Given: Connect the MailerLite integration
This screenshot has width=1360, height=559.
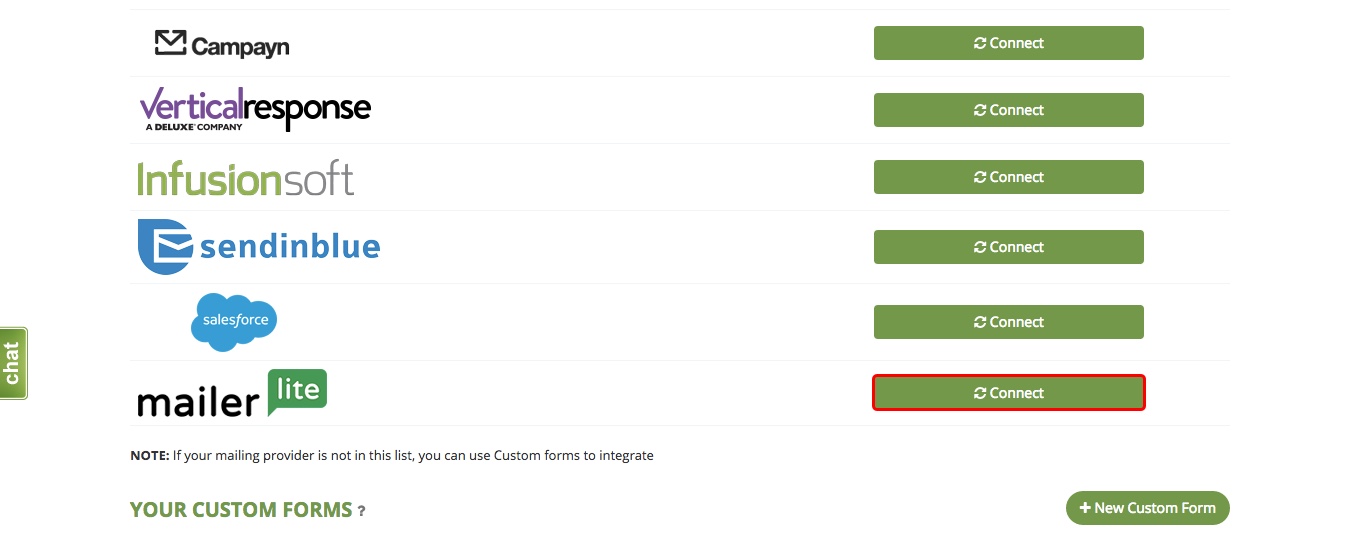Looking at the screenshot, I should tap(1008, 393).
